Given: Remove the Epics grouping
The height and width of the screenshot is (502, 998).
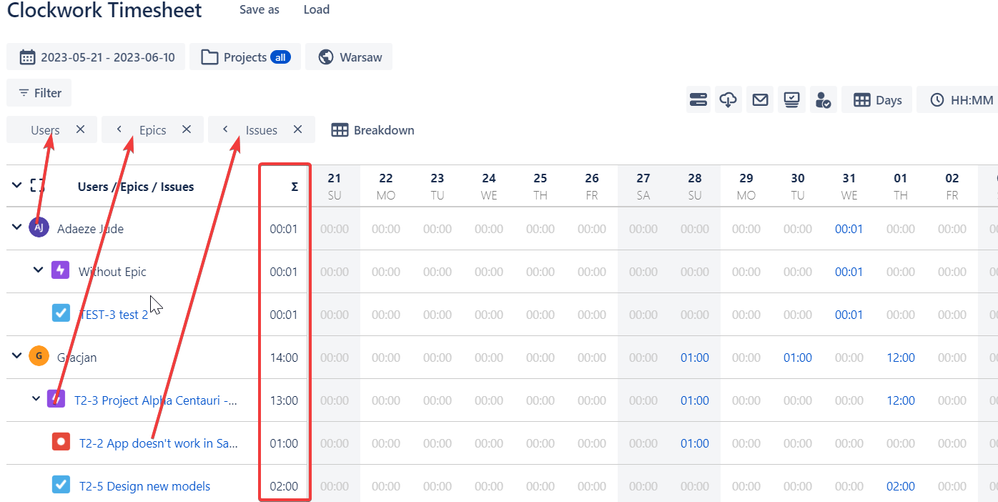Looking at the screenshot, I should (186, 129).
